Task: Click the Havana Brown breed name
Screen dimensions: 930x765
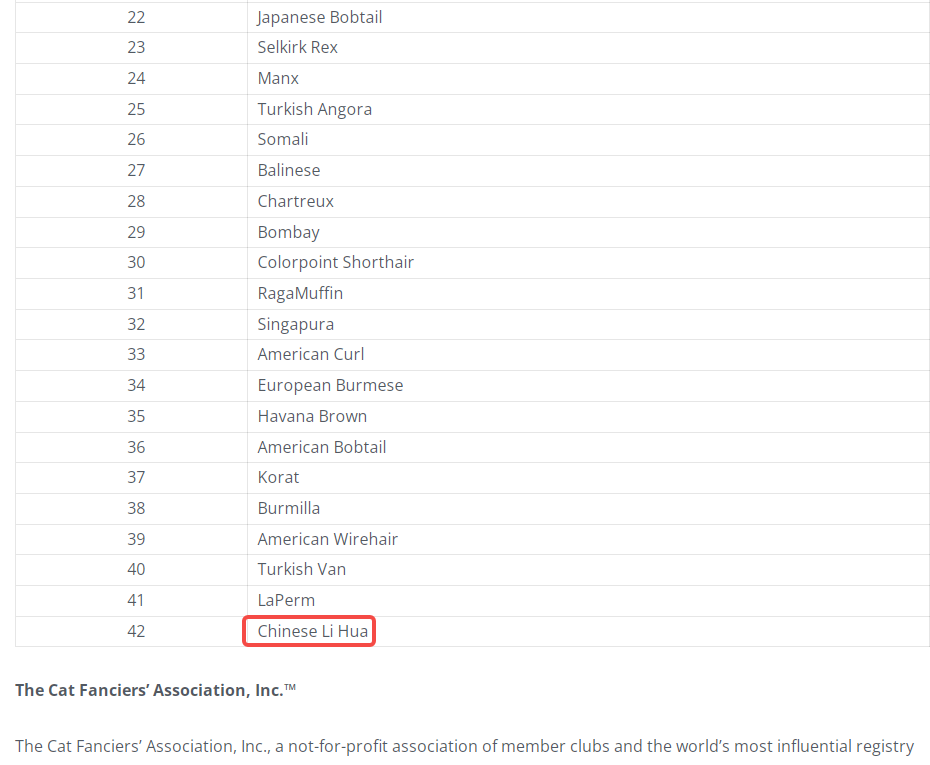Action: pyautogui.click(x=312, y=416)
